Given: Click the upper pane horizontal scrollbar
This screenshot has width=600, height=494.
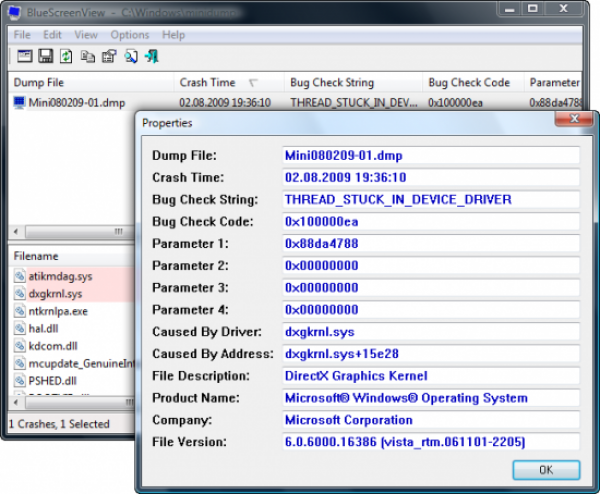Looking at the screenshot, I should coord(70,232).
